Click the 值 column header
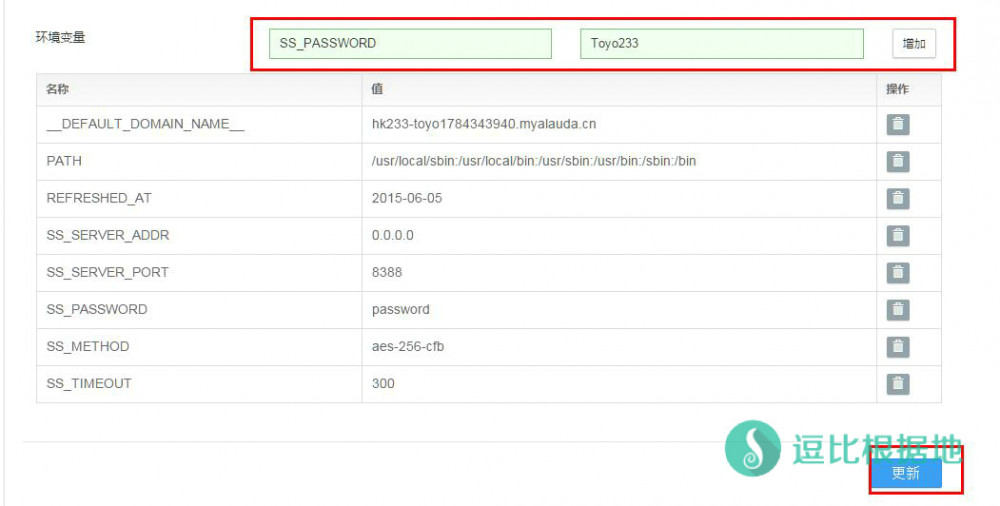This screenshot has height=506, width=1000. [x=377, y=89]
